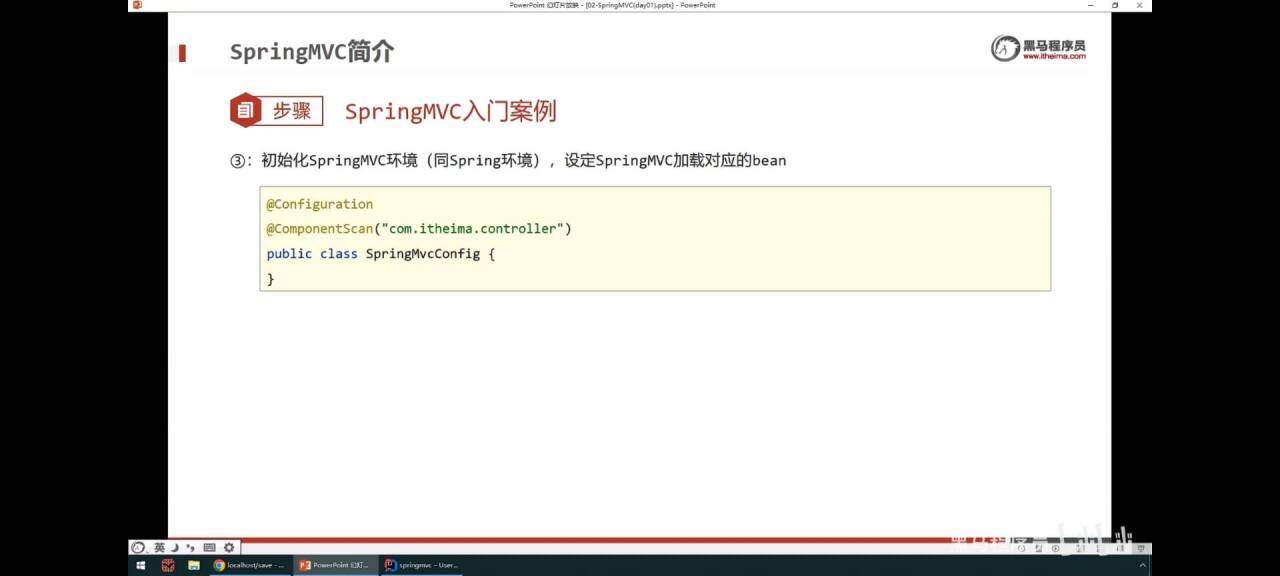Image resolution: width=1280 pixels, height=576 pixels.
Task: Click the @Configuration code line
Action: (320, 204)
